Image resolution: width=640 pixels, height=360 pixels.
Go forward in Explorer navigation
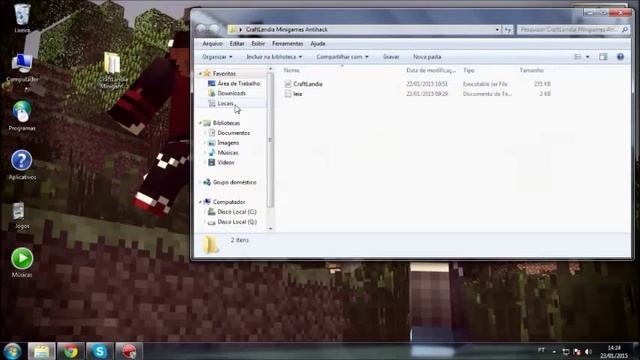(214, 29)
